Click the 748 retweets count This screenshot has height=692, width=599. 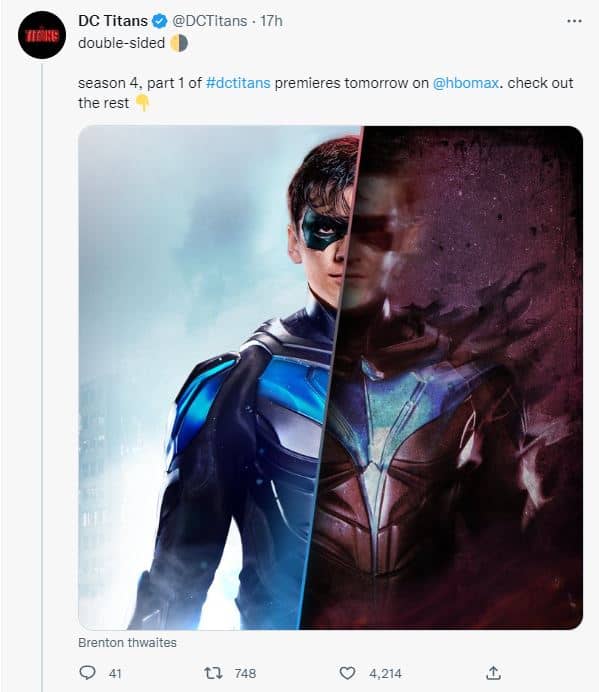(x=245, y=673)
